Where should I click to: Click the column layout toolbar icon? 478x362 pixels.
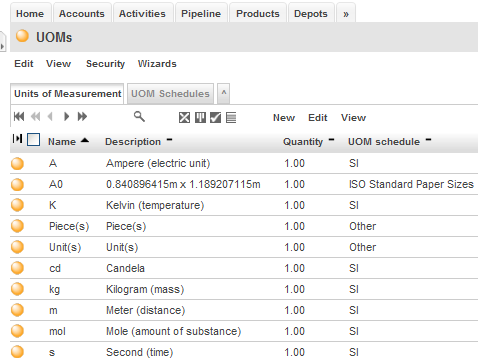pyautogui.click(x=200, y=118)
